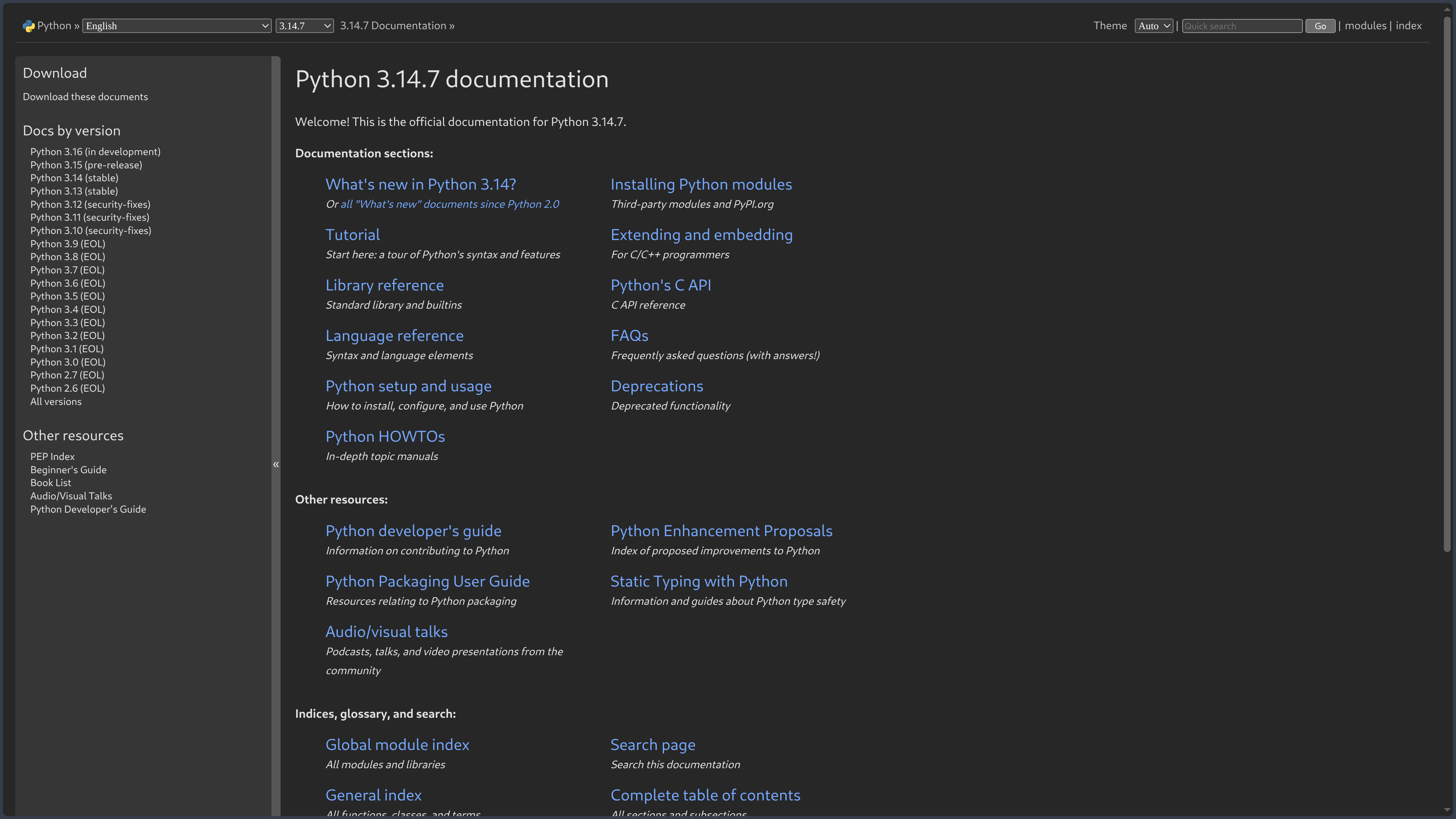Select Python 3.13 (stable) docs

tap(75, 191)
